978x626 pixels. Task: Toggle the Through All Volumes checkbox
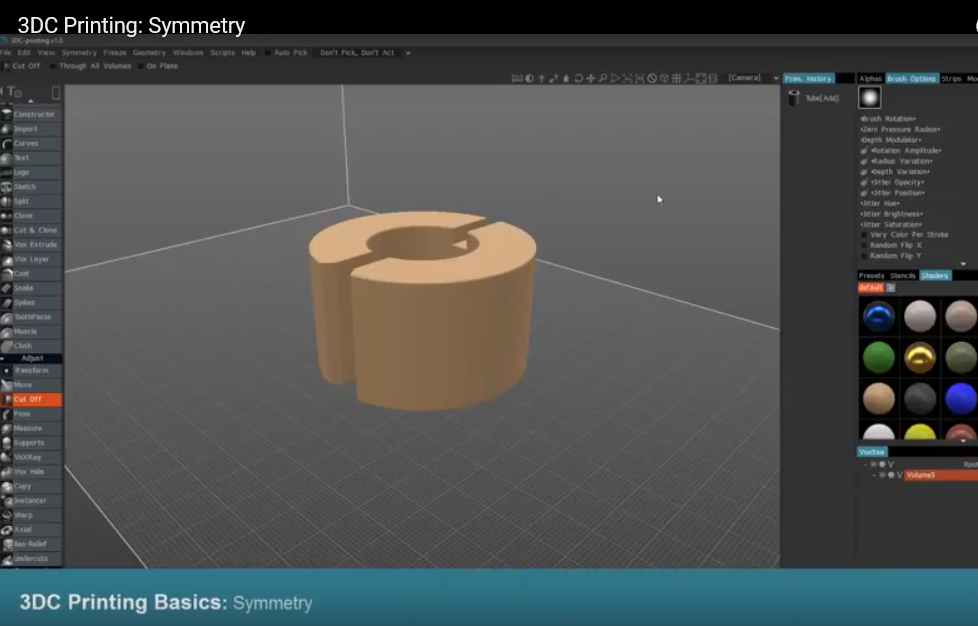click(53, 66)
